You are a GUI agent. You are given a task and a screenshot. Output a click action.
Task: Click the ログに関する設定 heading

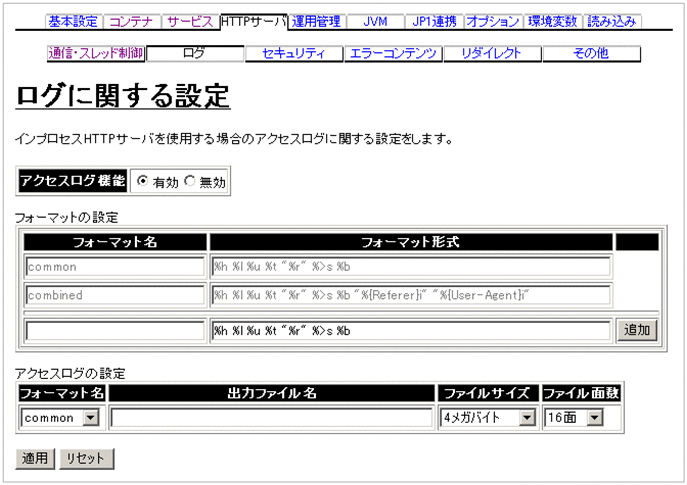[x=123, y=96]
